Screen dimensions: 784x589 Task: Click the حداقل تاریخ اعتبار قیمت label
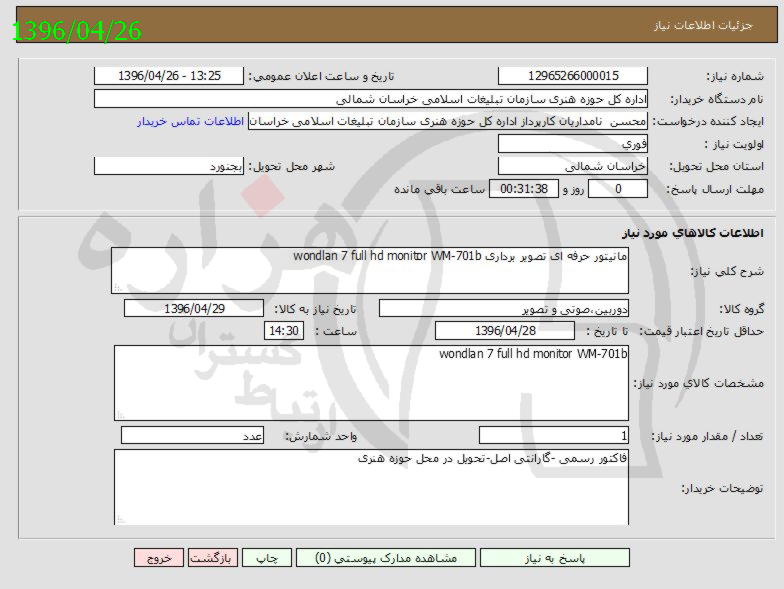702,331
